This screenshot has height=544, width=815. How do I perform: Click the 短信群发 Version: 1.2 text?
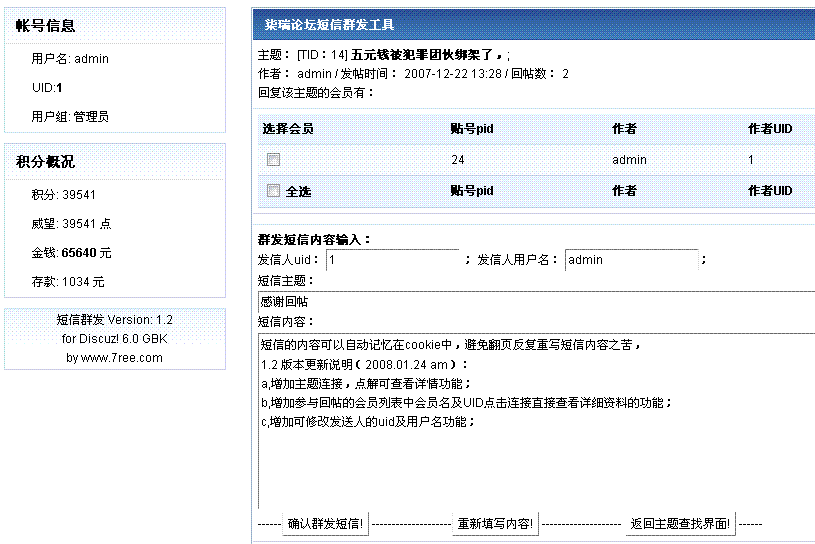[114, 320]
